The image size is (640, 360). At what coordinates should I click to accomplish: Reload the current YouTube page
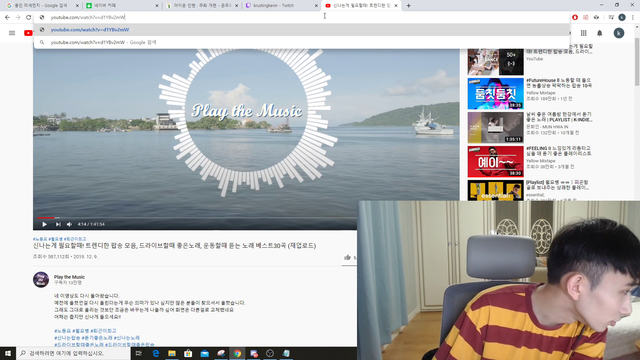(29, 17)
